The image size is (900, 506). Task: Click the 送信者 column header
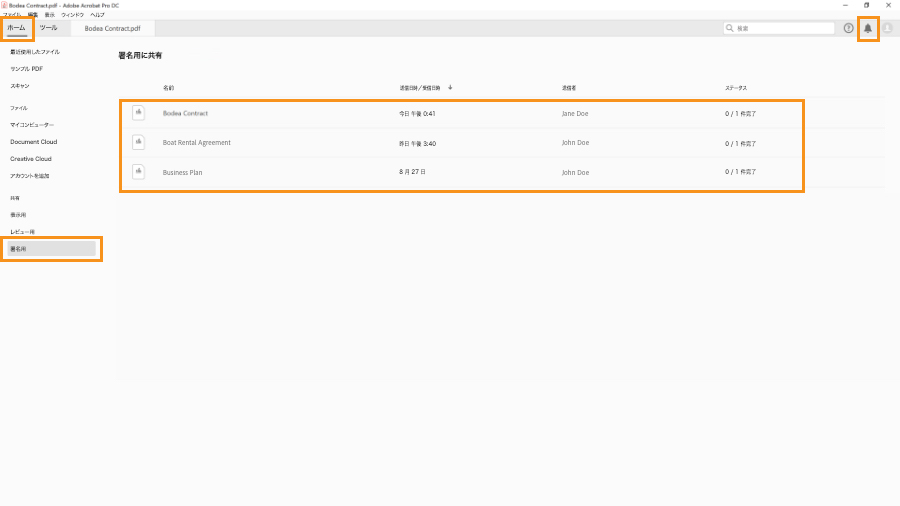pos(569,88)
